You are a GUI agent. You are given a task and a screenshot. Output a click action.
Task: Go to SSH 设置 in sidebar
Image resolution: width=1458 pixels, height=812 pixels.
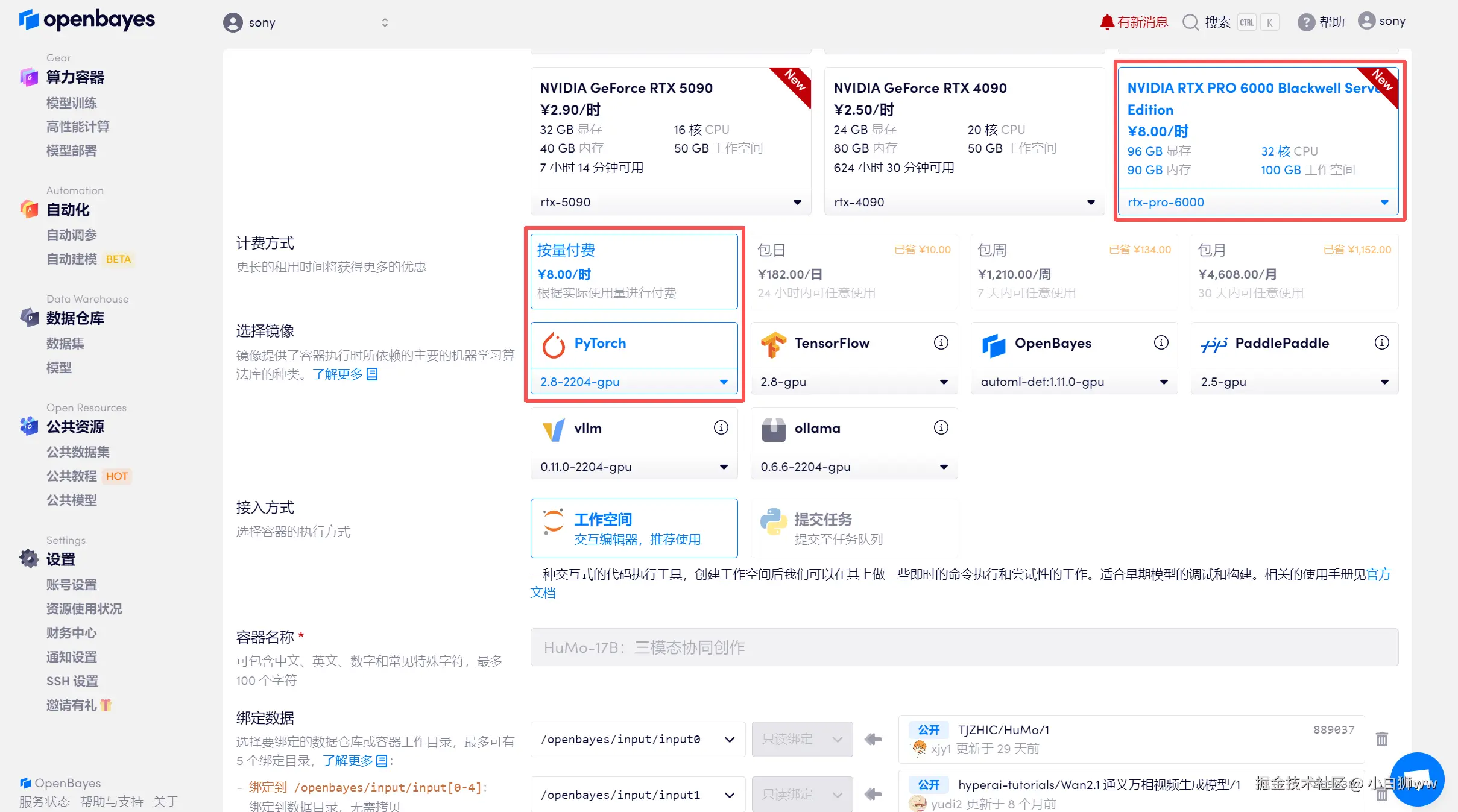coord(72,681)
